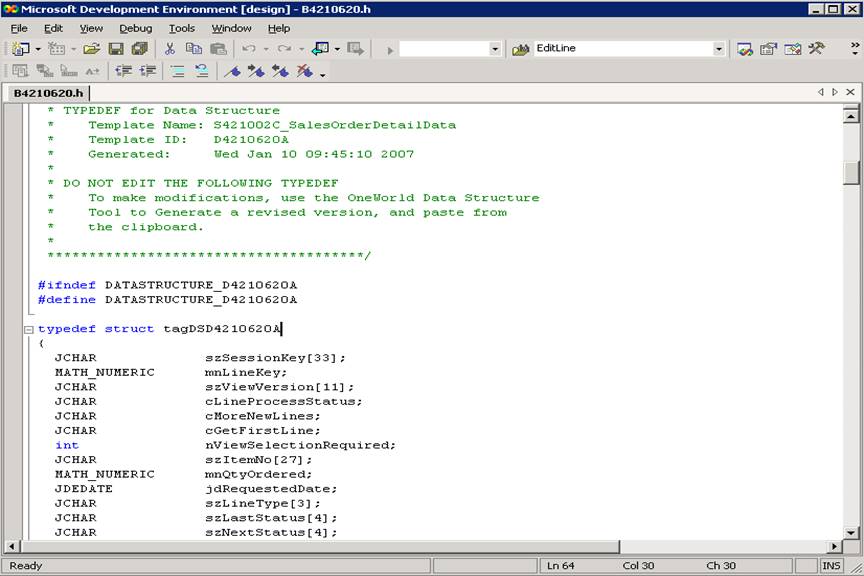The image size is (864, 576).
Task: Click the tab scroll right arrow
Action: click(x=835, y=92)
